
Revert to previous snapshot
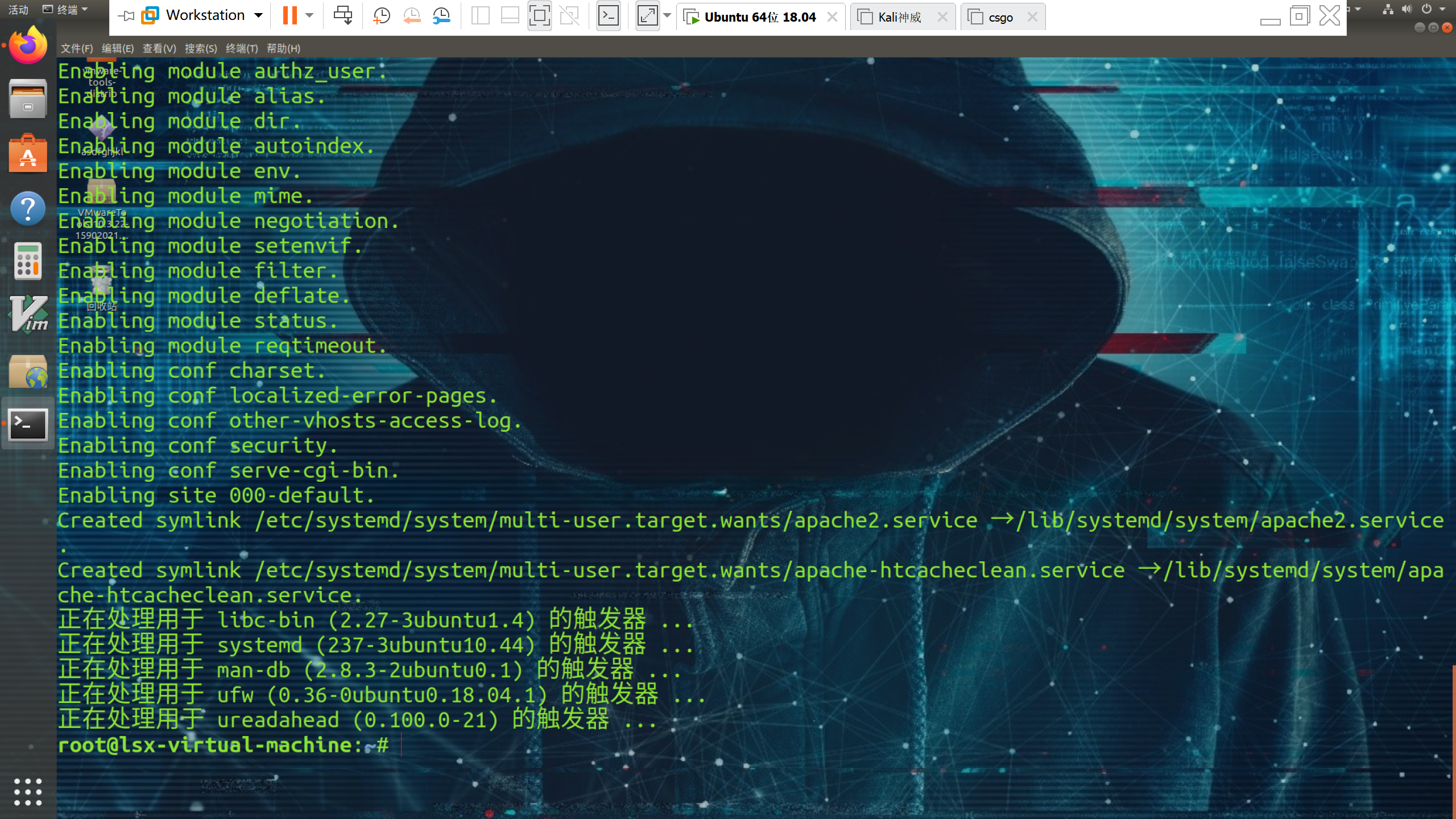pos(411,15)
